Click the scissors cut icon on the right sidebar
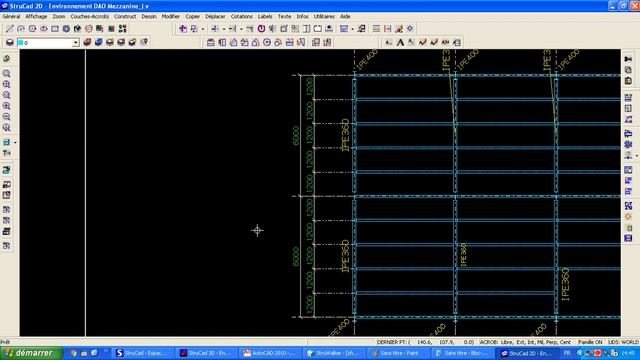640x360 pixels. [628, 59]
